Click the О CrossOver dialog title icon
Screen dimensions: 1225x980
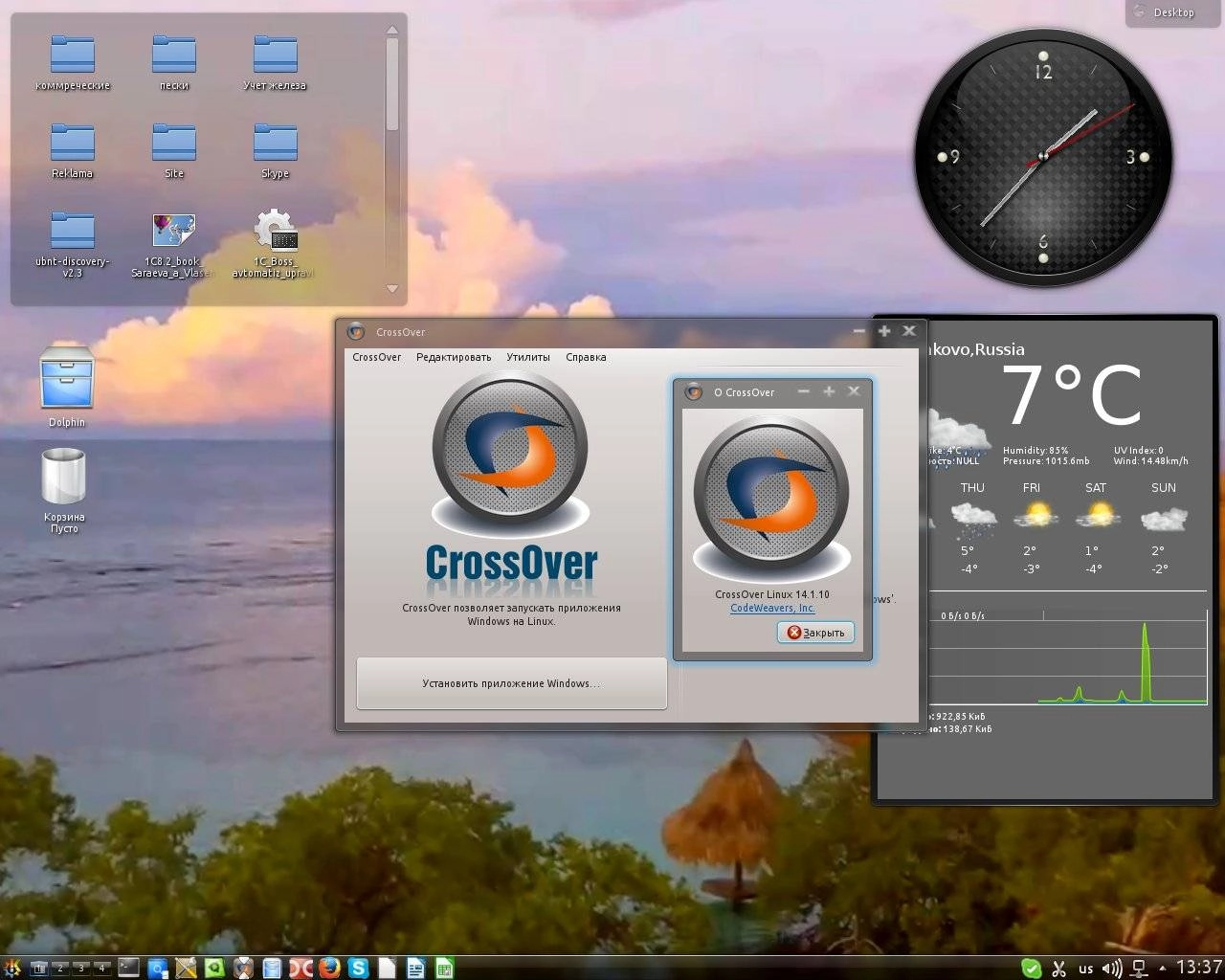pyautogui.click(x=695, y=391)
